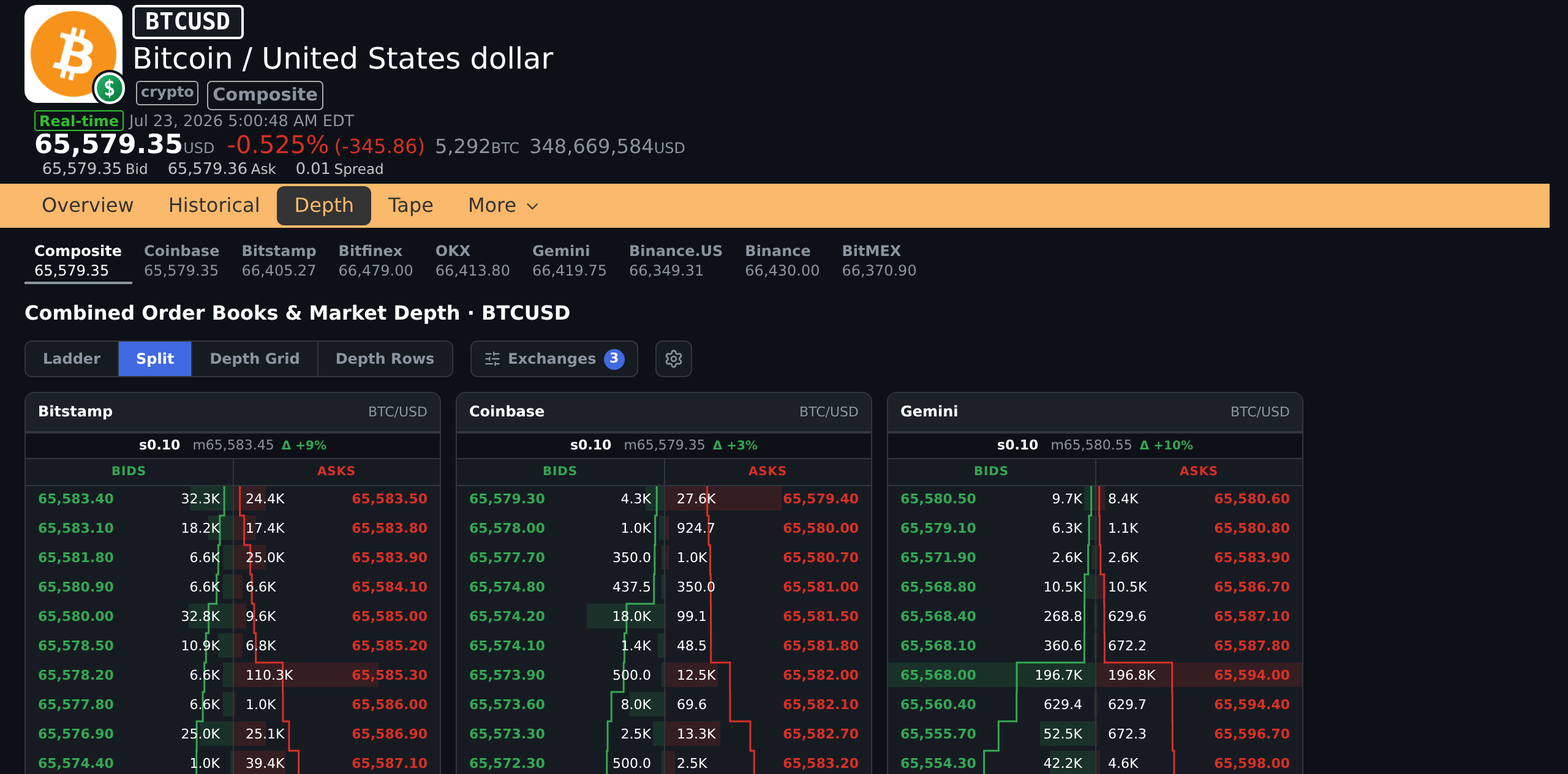Click the Bitcoin logo icon
1568x774 pixels.
(x=73, y=54)
